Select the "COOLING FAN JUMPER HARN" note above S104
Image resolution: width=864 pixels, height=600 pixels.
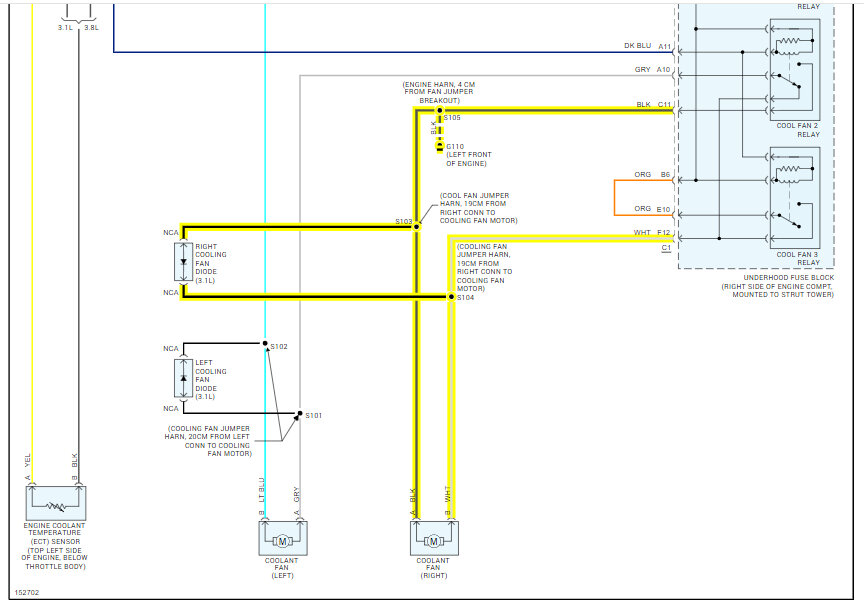tap(484, 268)
